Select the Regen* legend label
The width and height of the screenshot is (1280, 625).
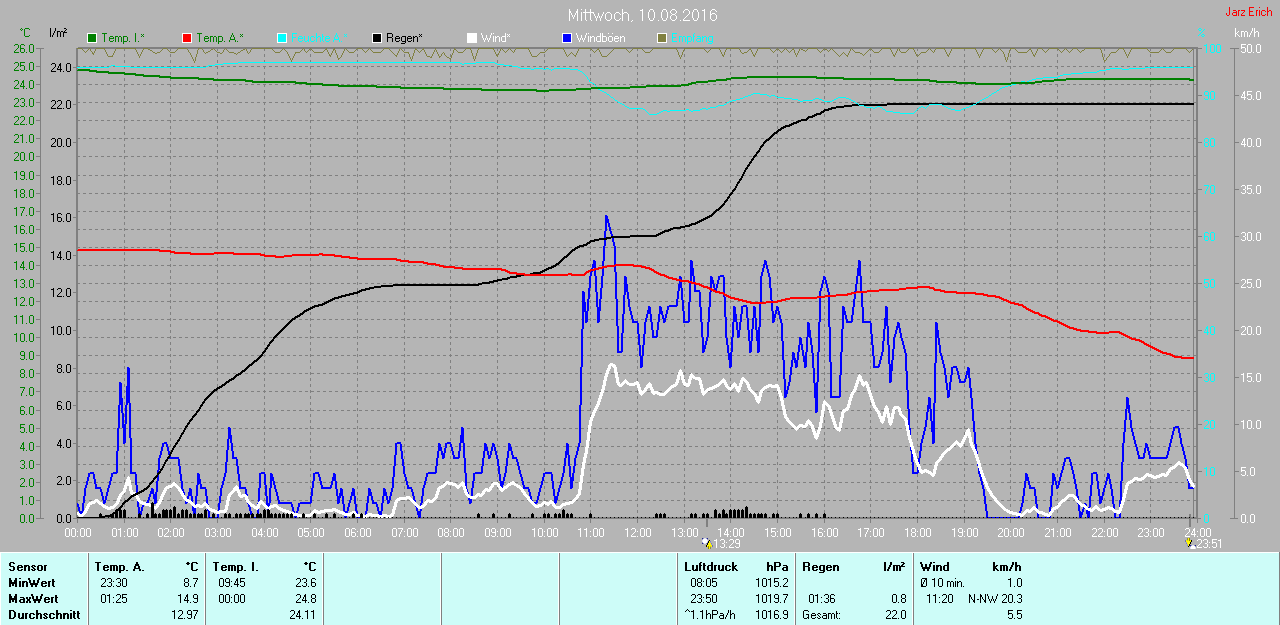[x=404, y=38]
